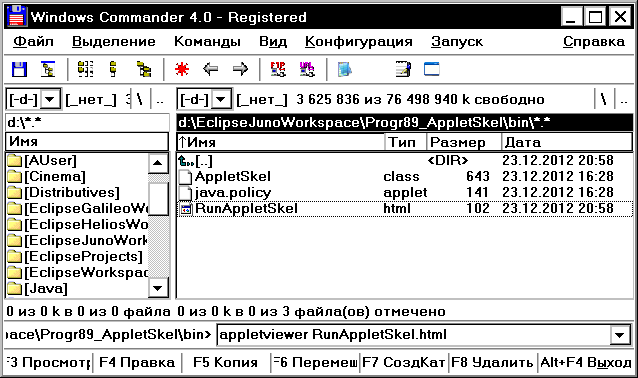638x378 pixels.
Task: Click the up-arrow parent directory icon [..]
Action: click(186, 161)
